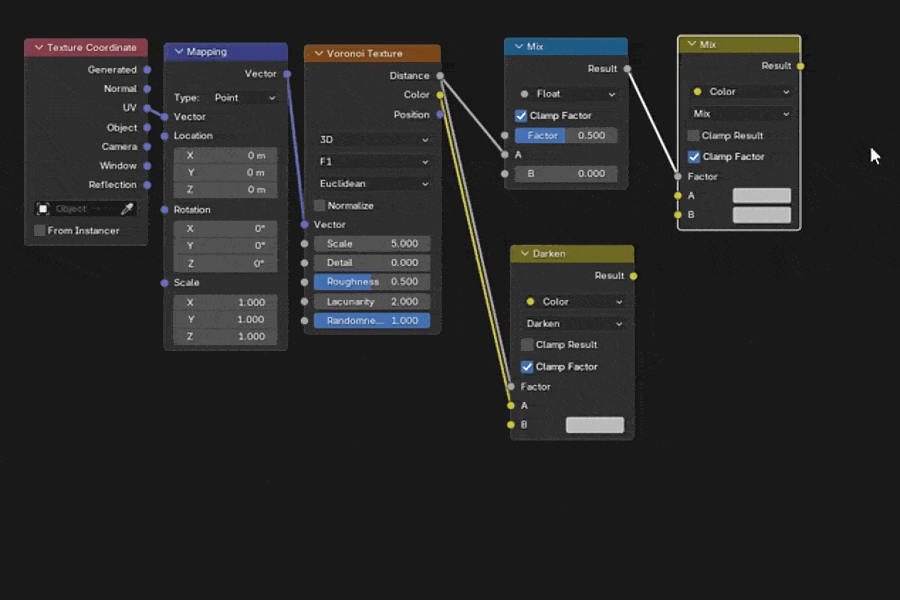Click the yellow Mix node B socket

tap(678, 215)
